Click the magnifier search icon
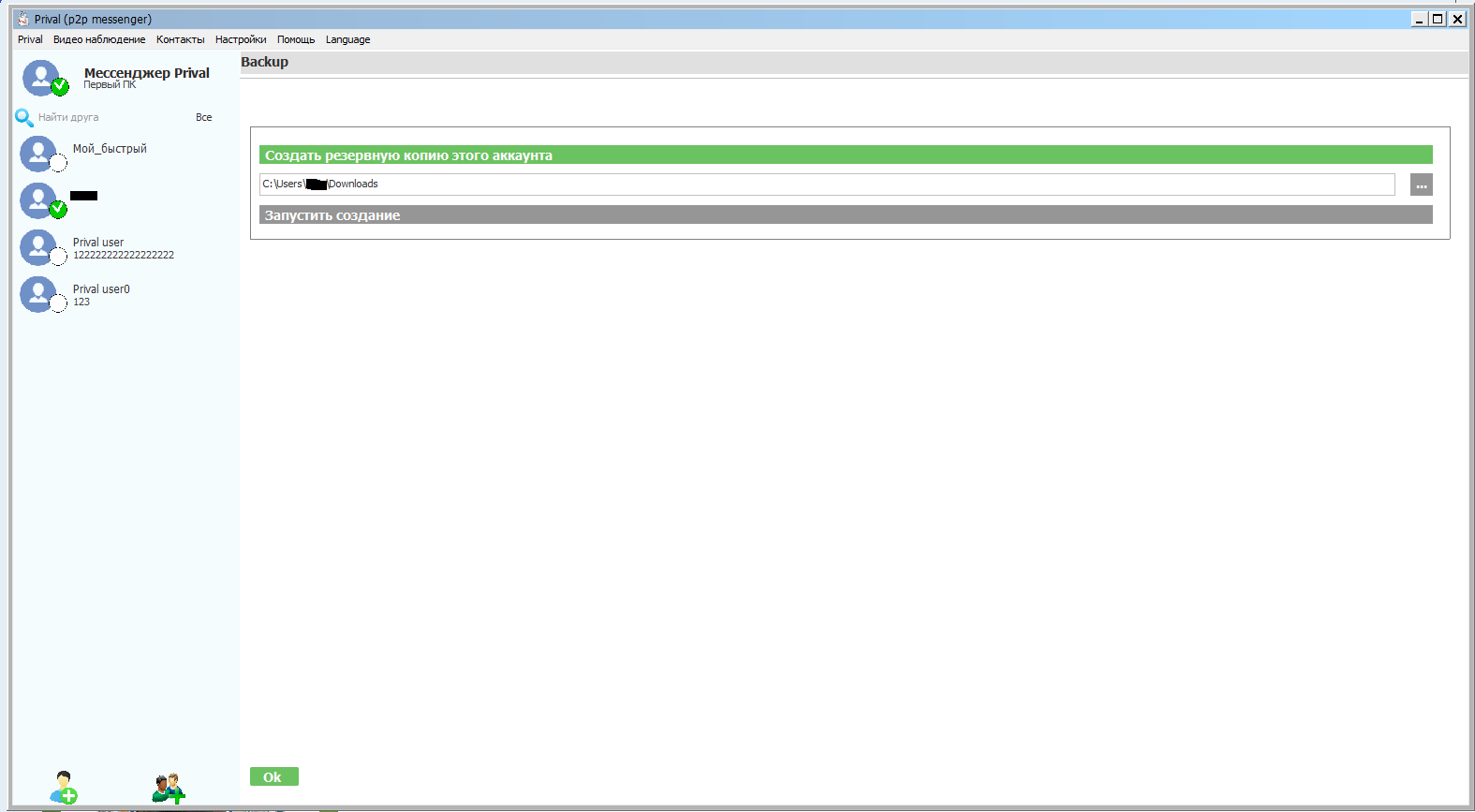This screenshot has height=812, width=1475. [24, 118]
